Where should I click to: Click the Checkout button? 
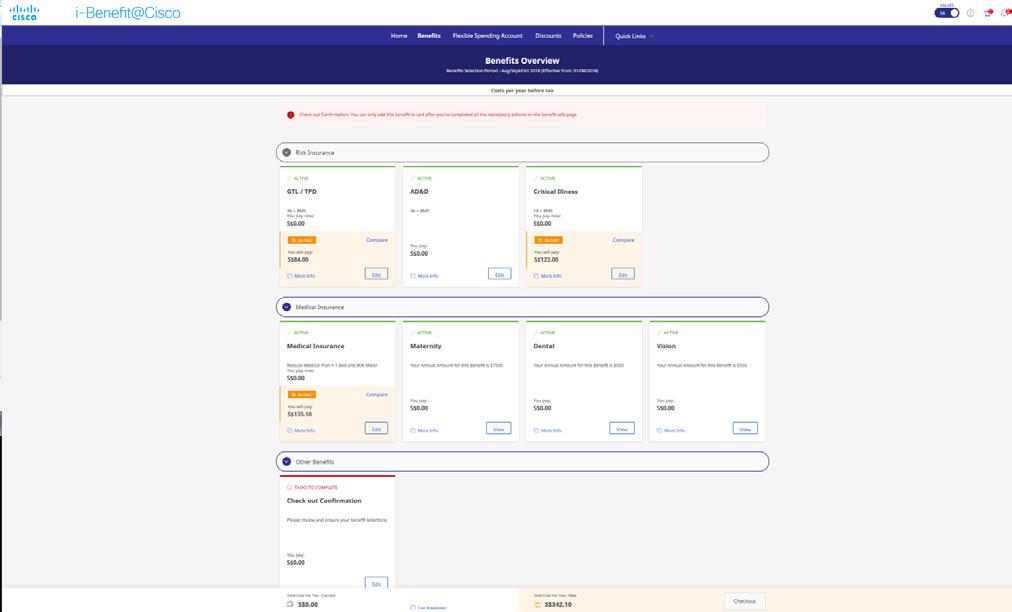tap(744, 601)
